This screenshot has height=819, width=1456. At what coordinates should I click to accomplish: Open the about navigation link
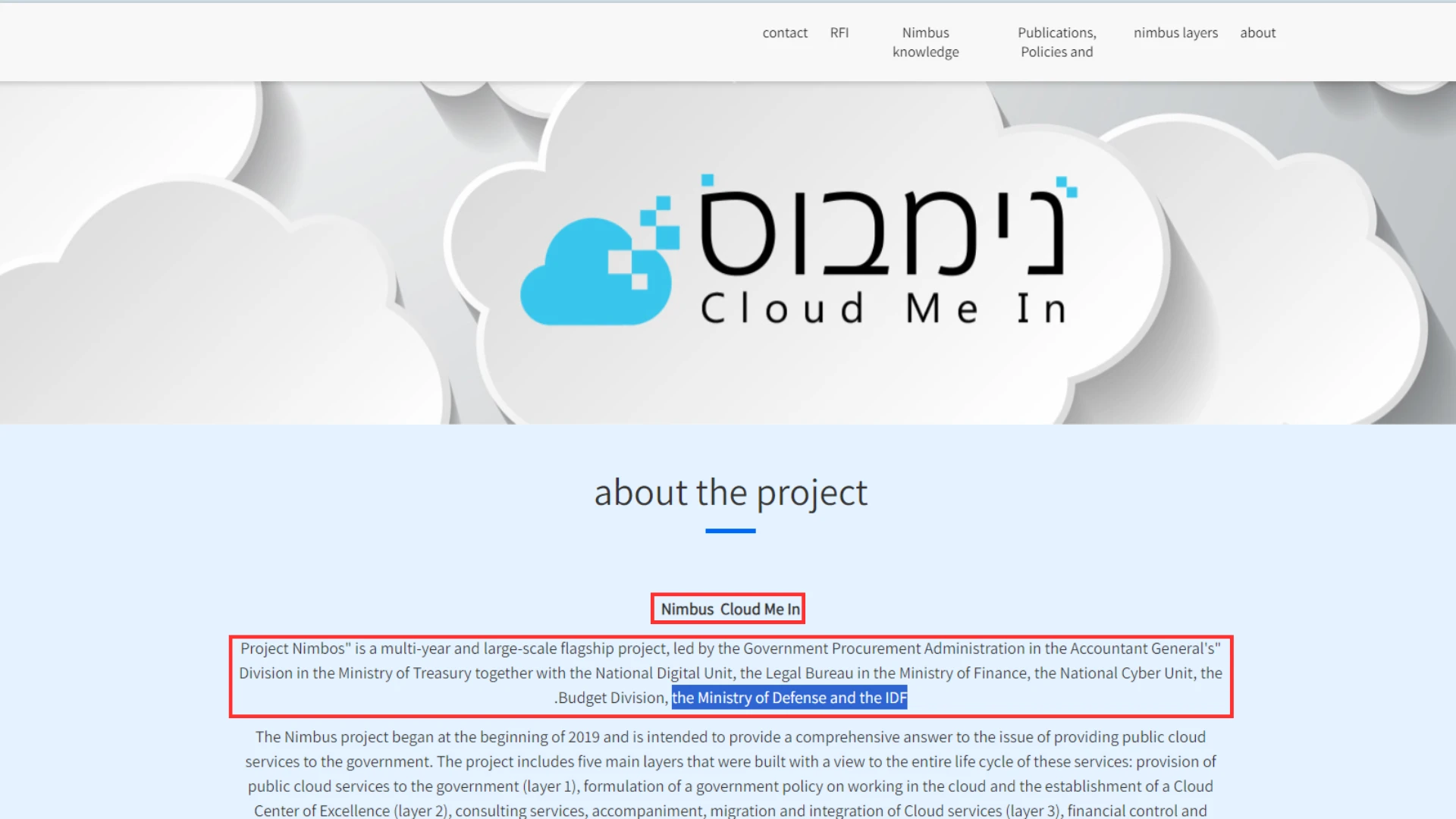1257,33
